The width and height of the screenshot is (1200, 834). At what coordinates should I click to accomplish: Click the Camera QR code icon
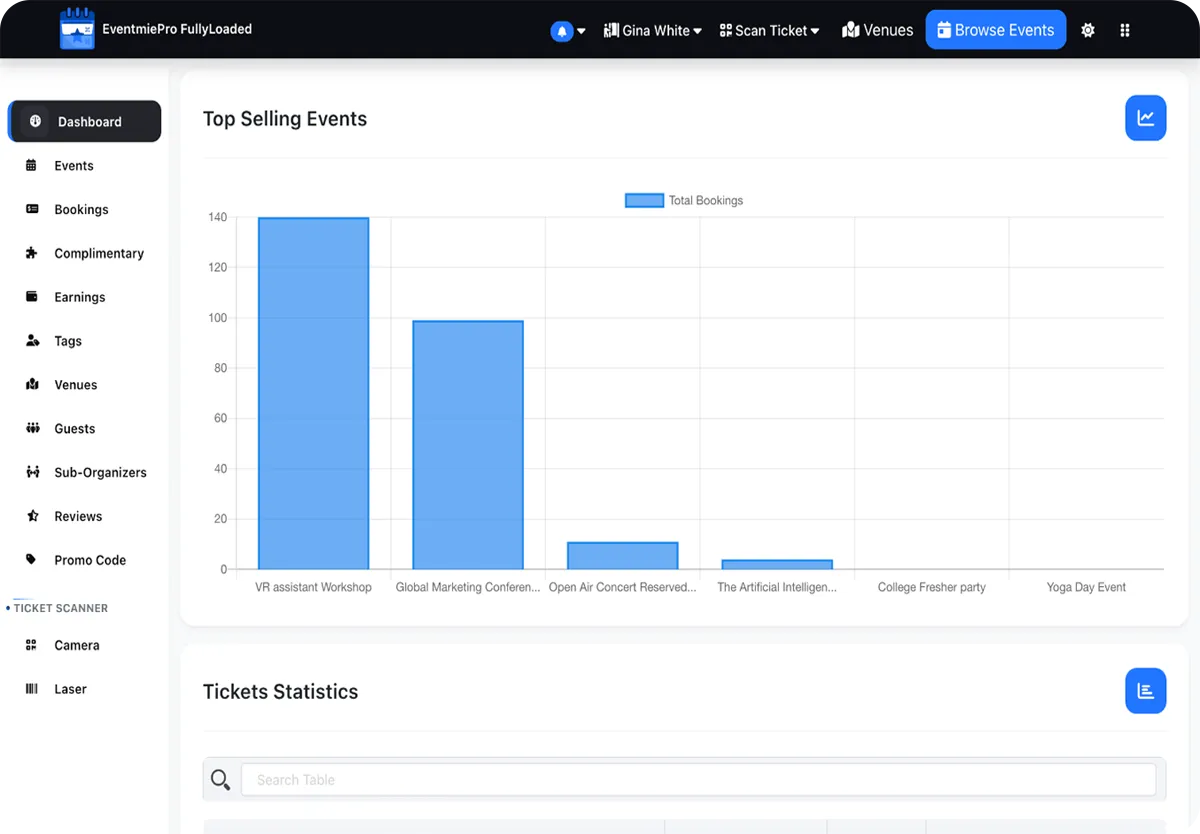tap(32, 645)
